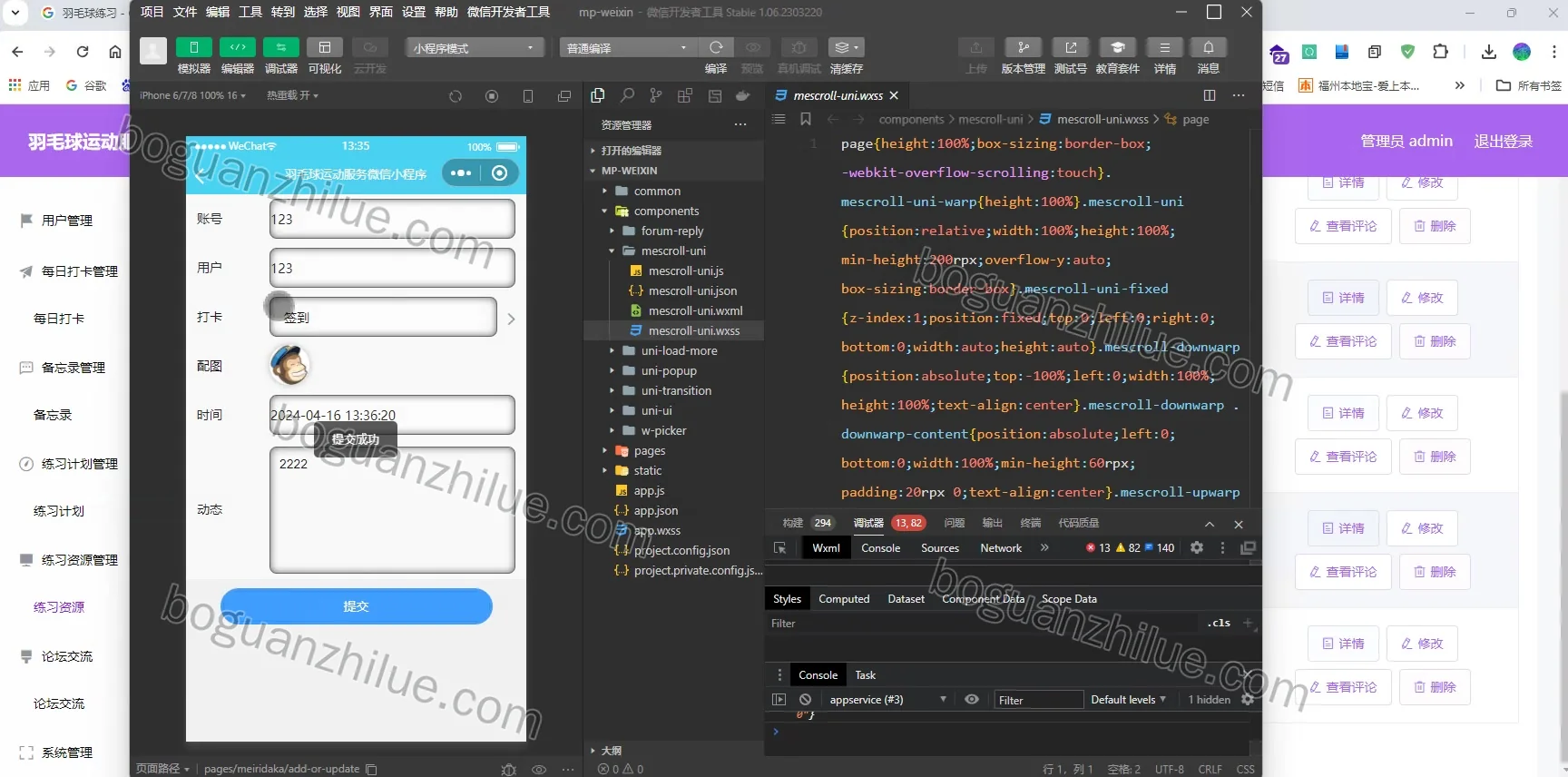Click the clear console icon
Image resolution: width=1568 pixels, height=777 pixels.
coord(805,699)
